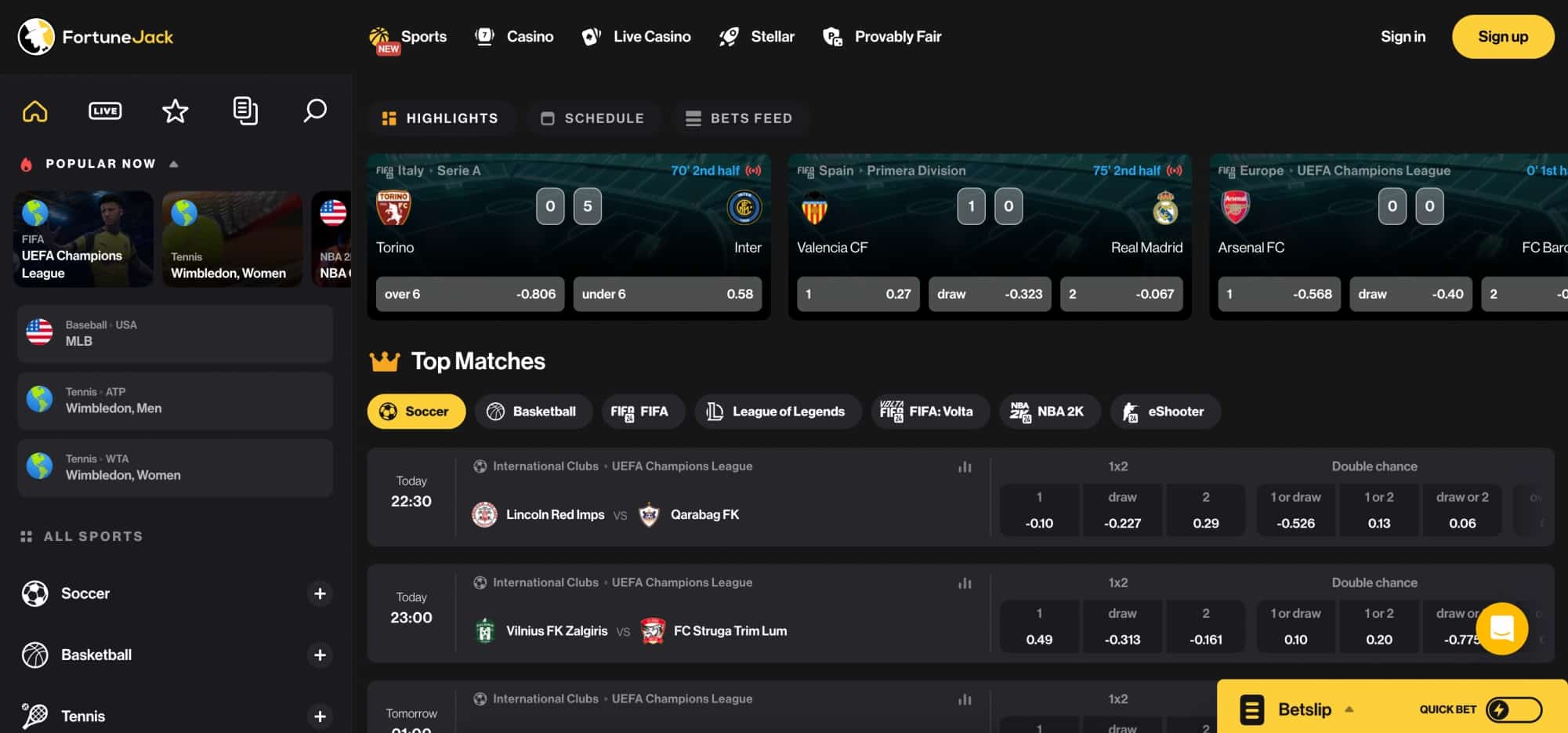Click the Top Matches crown icon
The image size is (1568, 733).
coord(385,361)
